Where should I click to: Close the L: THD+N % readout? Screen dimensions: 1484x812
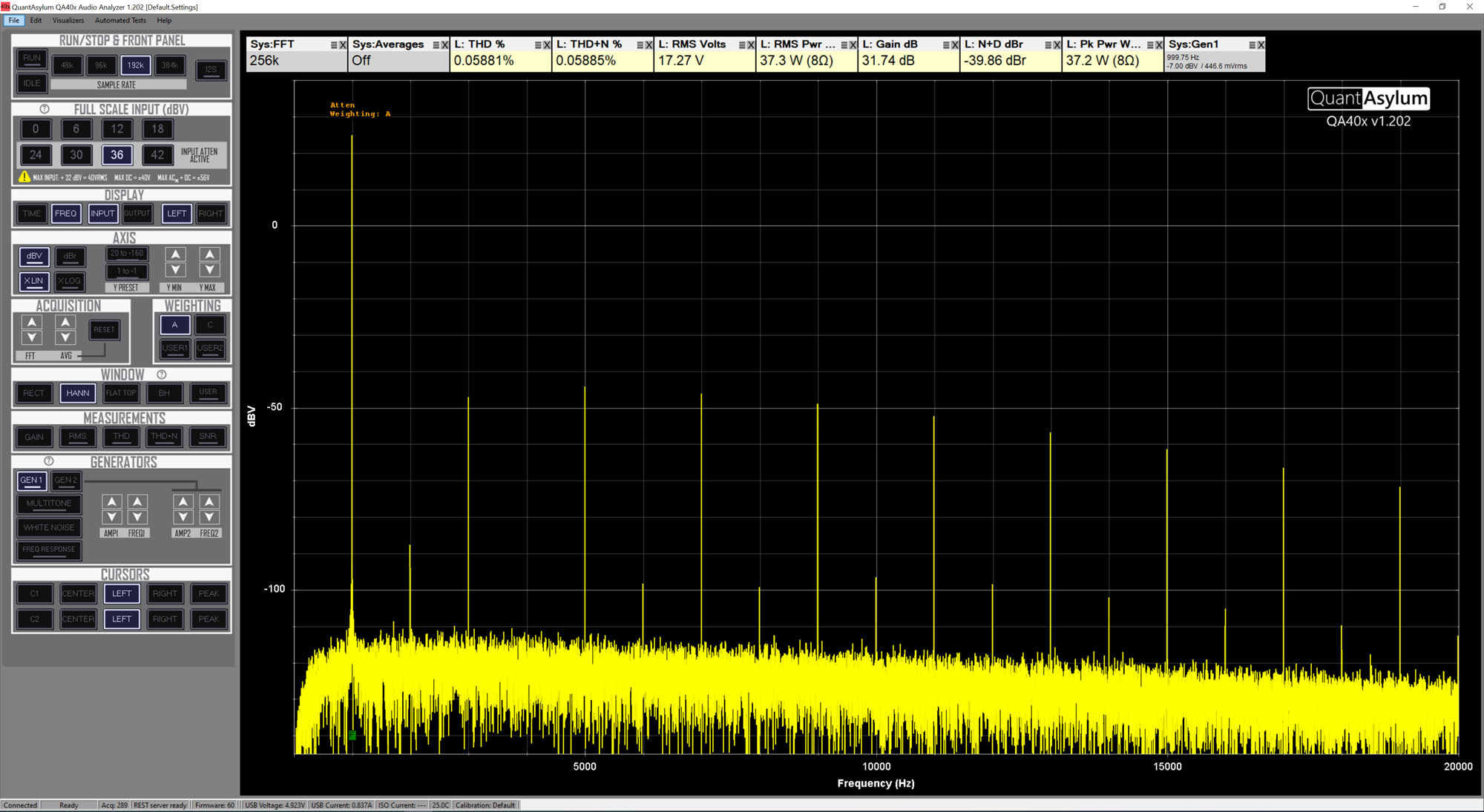[649, 45]
